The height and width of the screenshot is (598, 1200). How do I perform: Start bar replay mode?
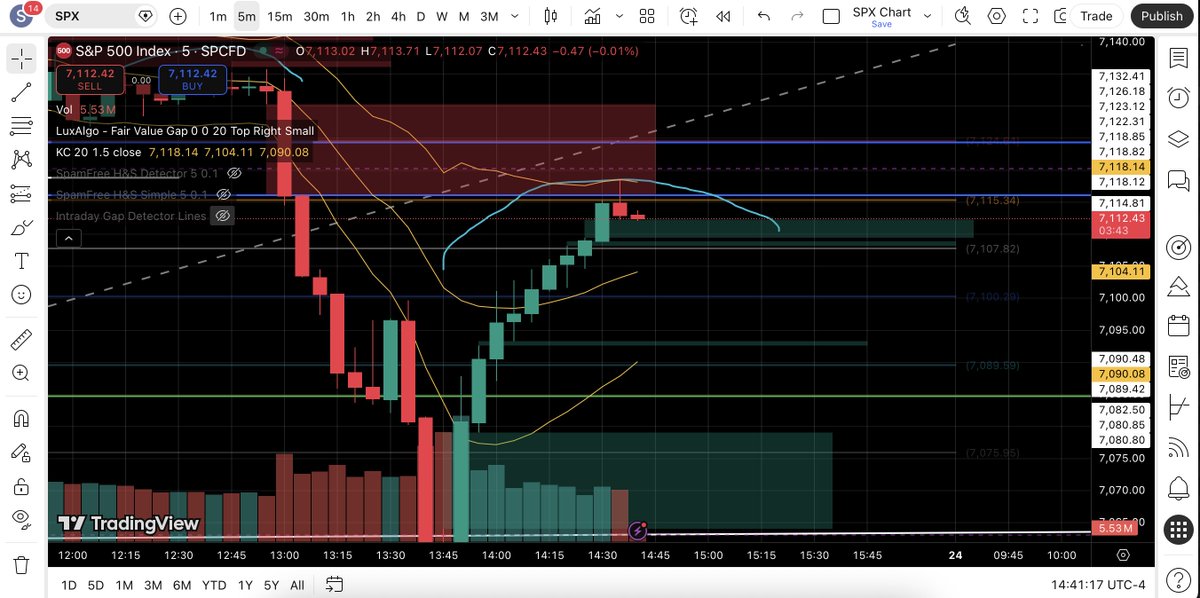point(722,16)
